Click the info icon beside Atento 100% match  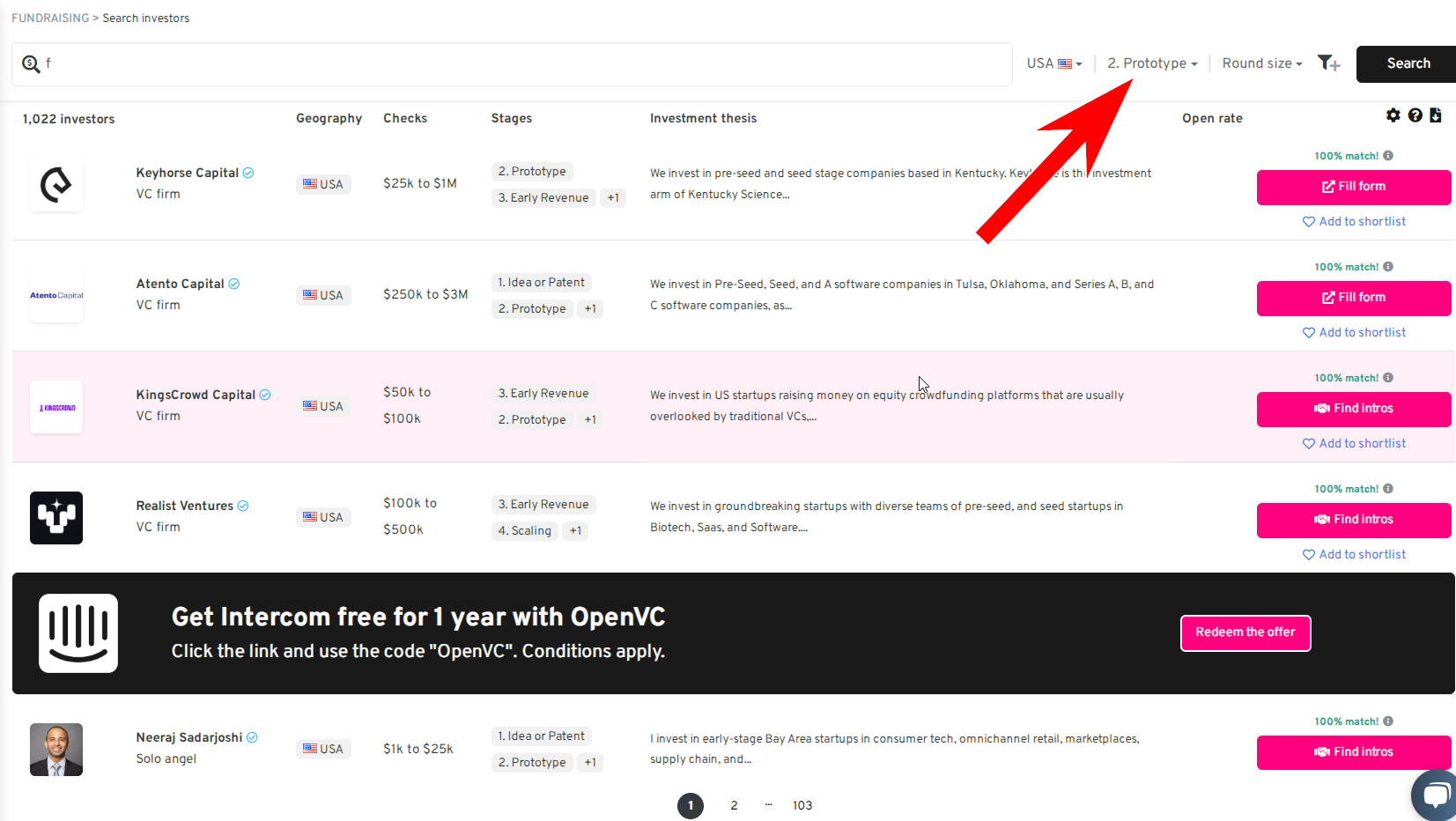click(1388, 267)
